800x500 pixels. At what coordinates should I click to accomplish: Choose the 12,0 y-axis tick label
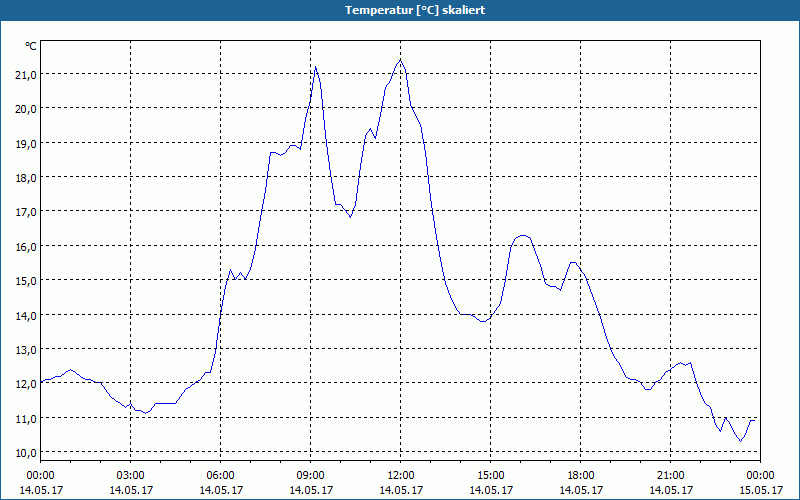[x=27, y=384]
